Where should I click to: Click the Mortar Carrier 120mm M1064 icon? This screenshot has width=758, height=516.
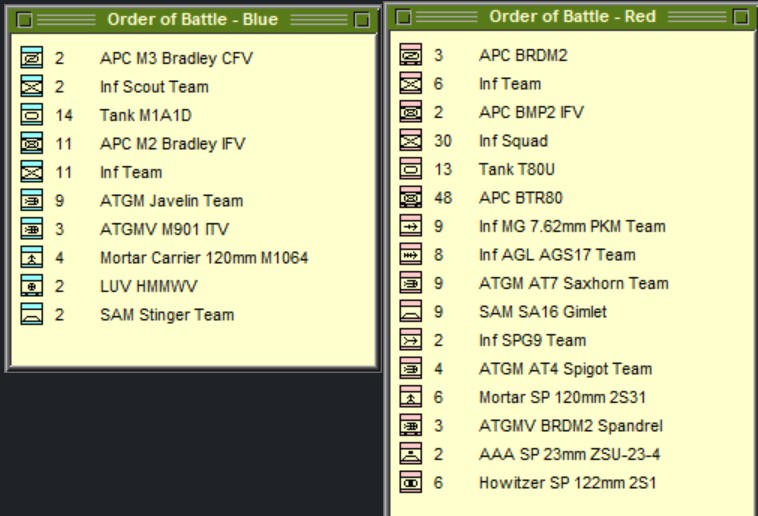(x=31, y=257)
